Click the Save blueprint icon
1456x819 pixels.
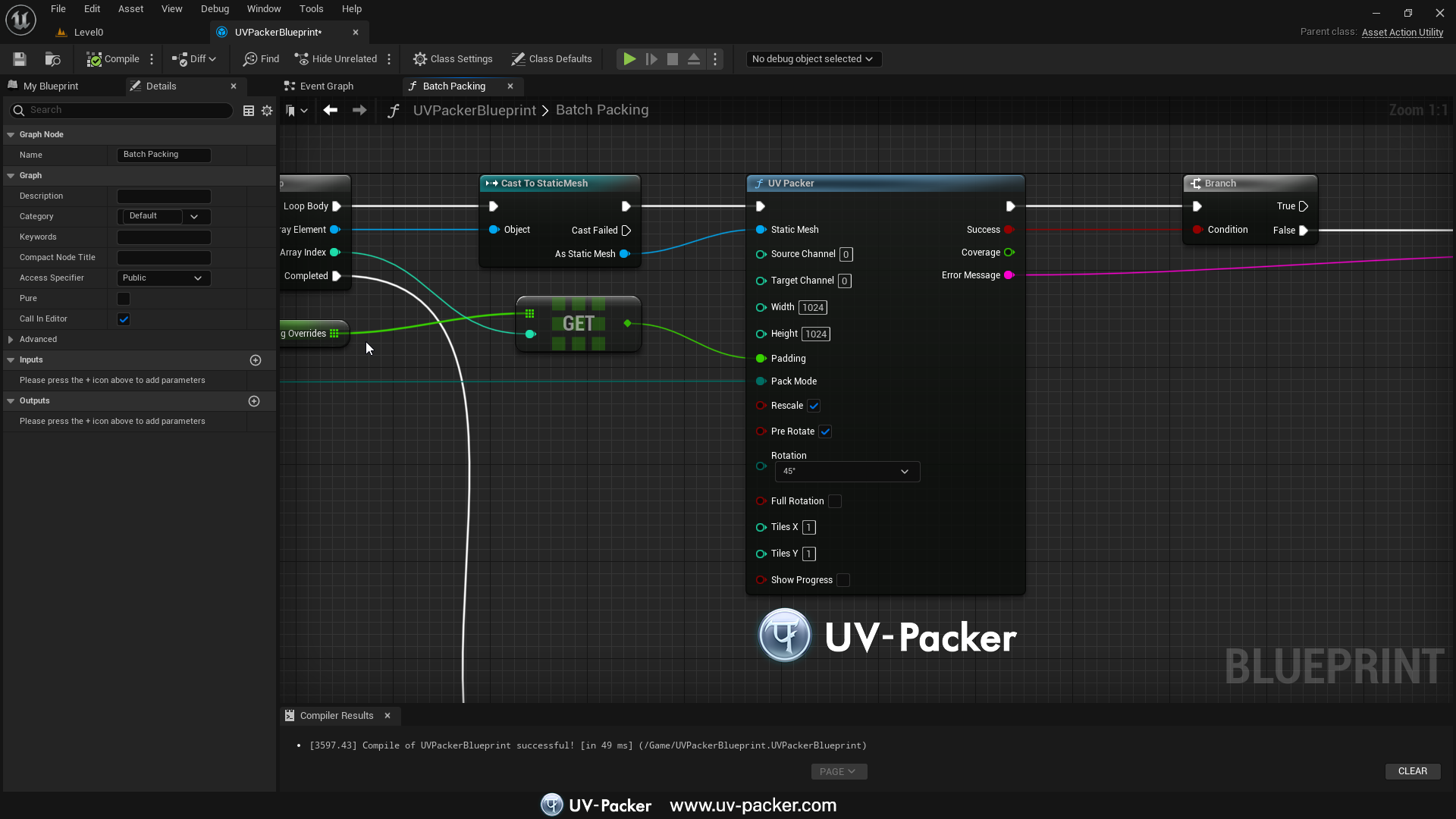click(x=20, y=59)
